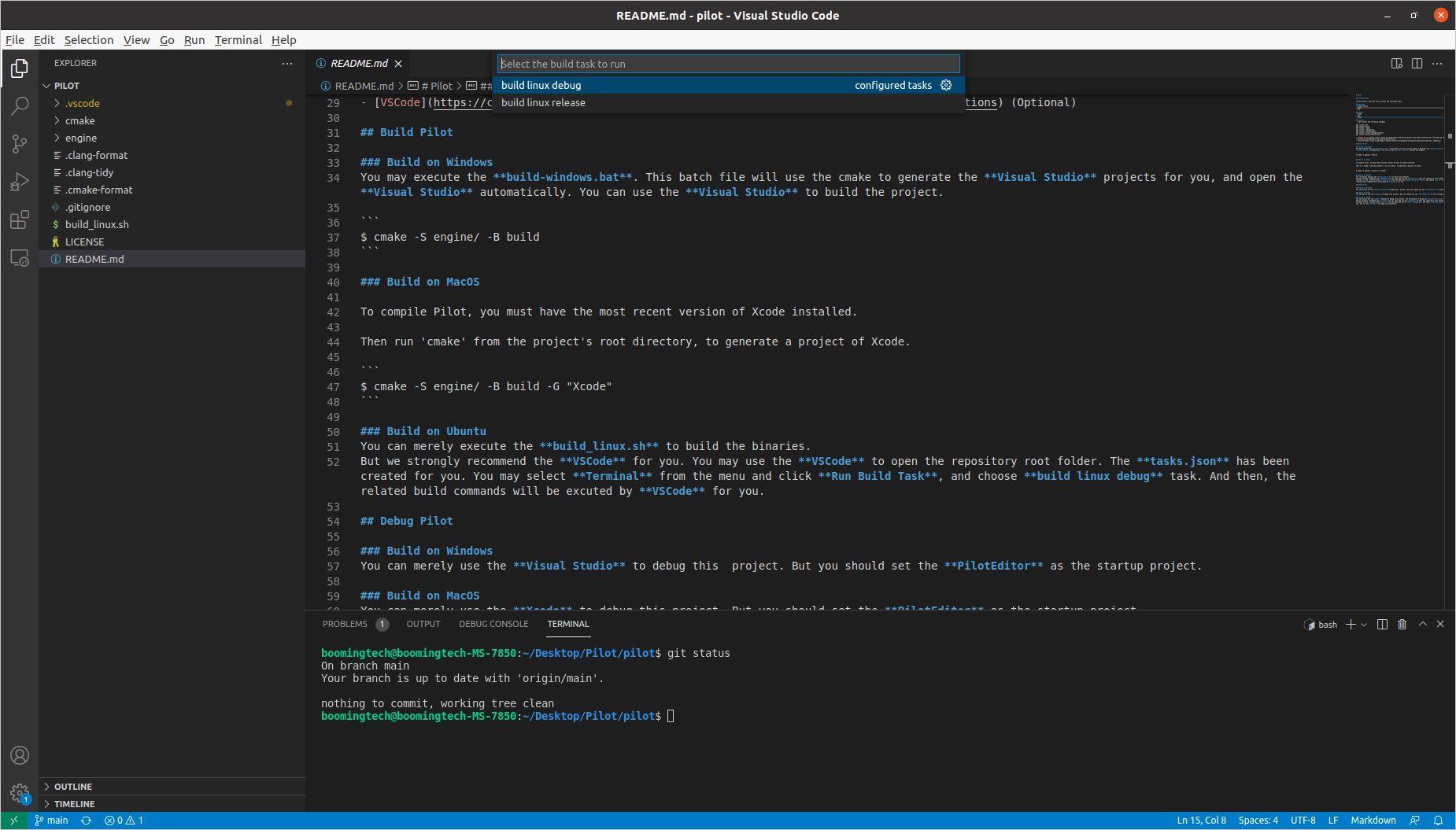This screenshot has height=830, width=1456.
Task: Configure the build linux debug task gear
Action: click(947, 85)
